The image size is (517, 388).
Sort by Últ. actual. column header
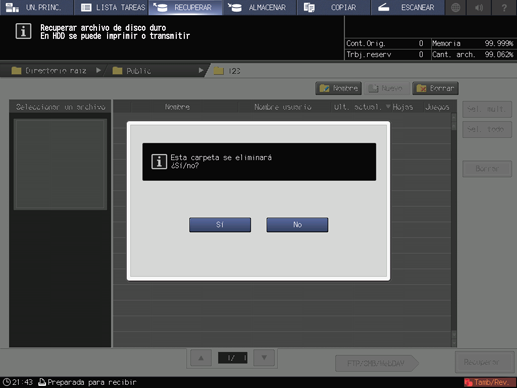[361, 107]
